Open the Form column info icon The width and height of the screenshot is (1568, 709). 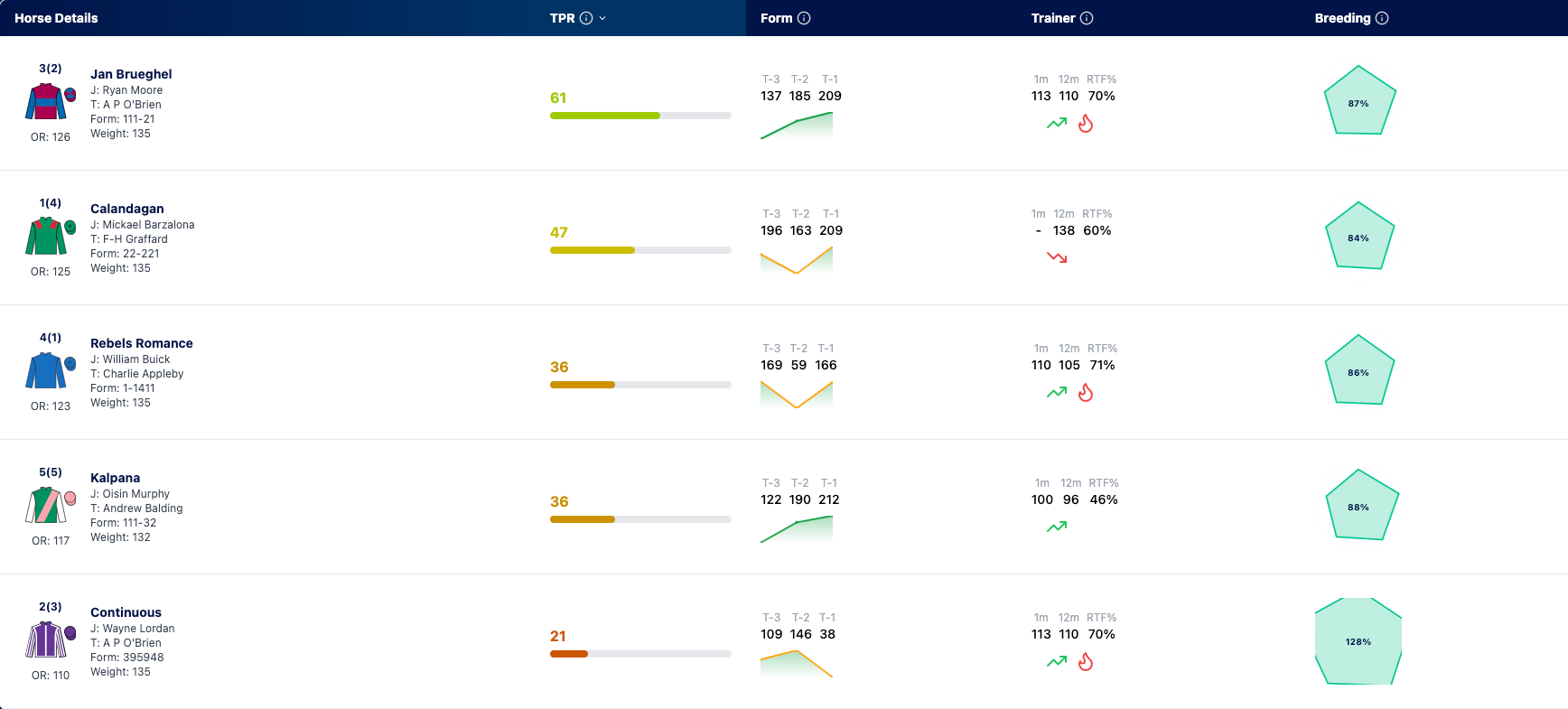(x=804, y=18)
